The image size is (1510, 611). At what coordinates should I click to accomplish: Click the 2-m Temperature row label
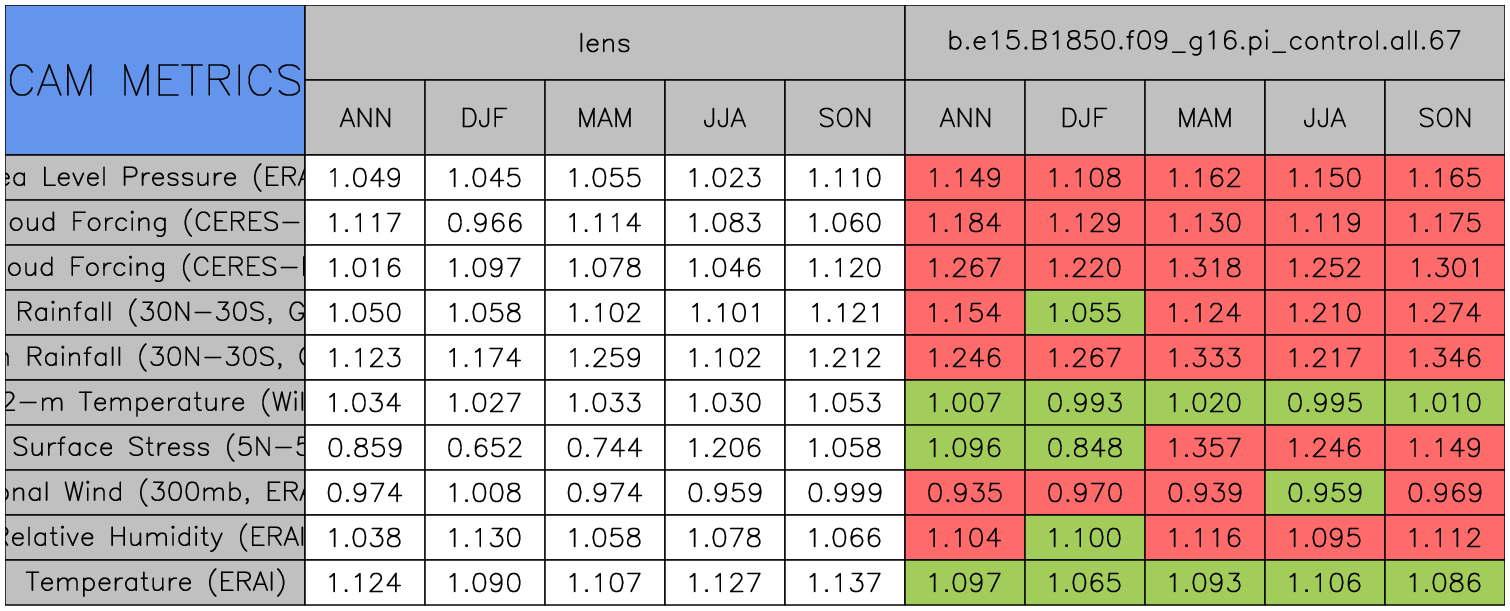pyautogui.click(x=155, y=403)
